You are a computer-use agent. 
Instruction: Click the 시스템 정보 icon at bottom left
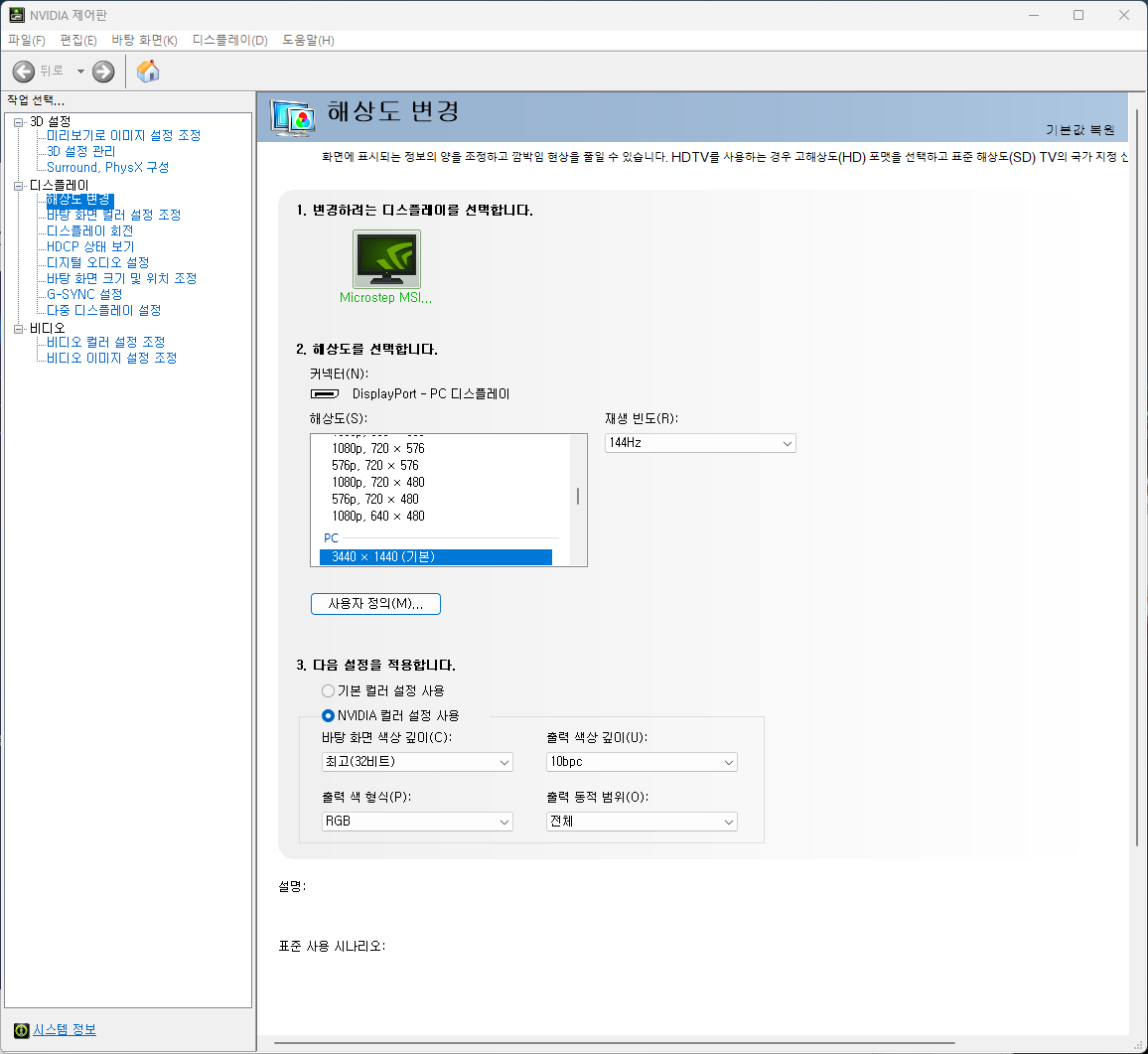[x=21, y=1030]
